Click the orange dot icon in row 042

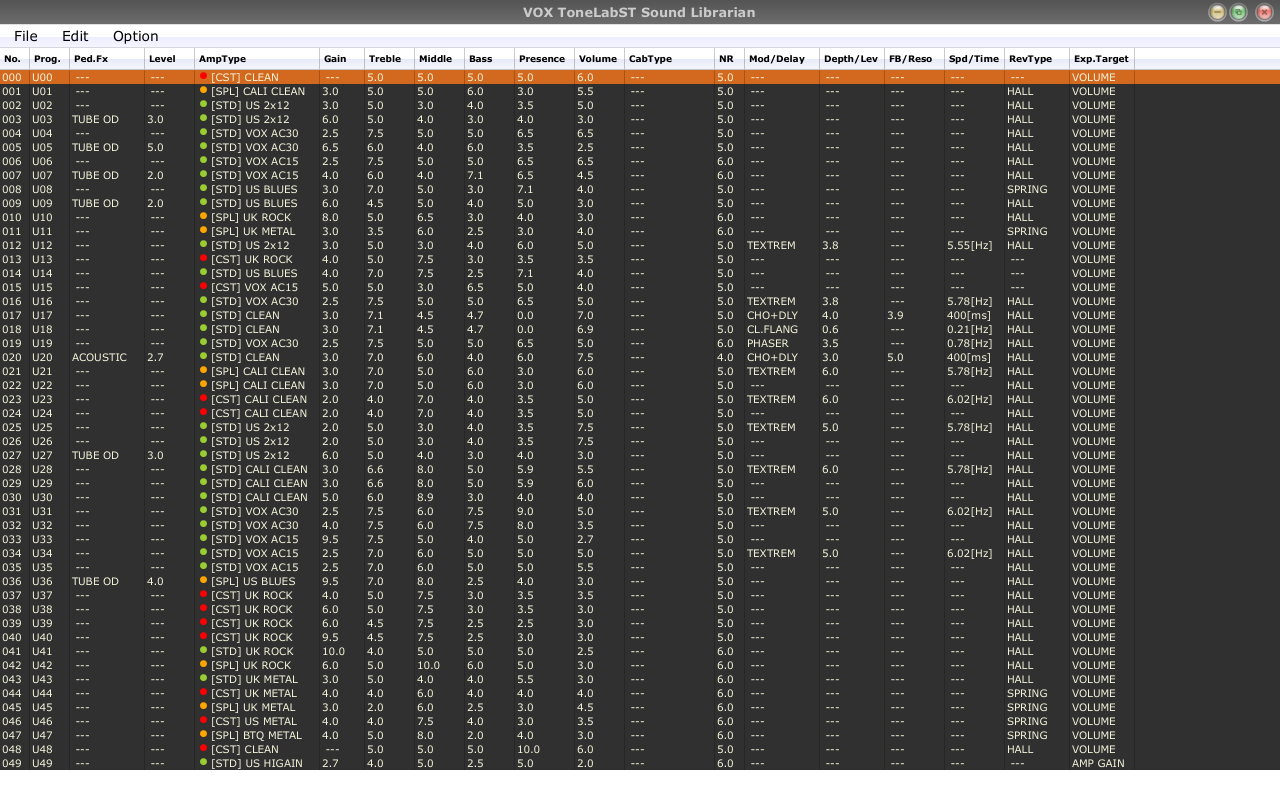[x=204, y=664]
